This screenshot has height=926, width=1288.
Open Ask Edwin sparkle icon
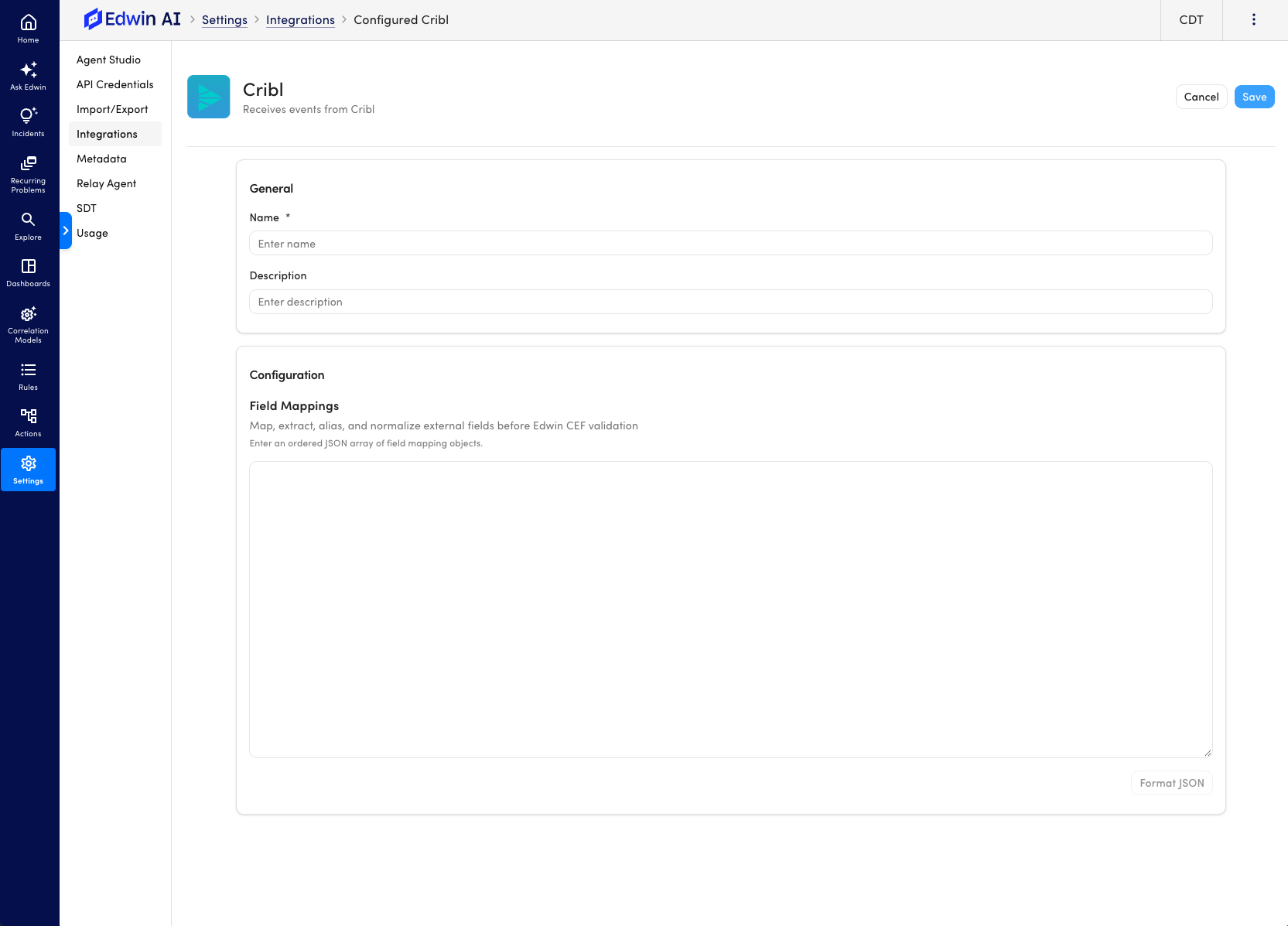point(29,70)
